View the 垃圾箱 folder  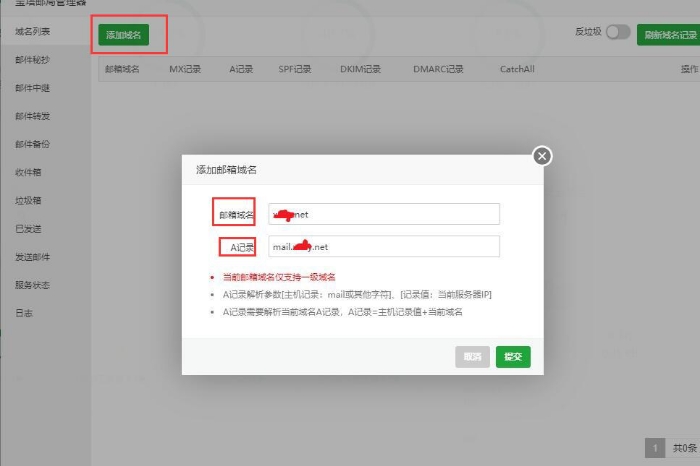(x=29, y=200)
